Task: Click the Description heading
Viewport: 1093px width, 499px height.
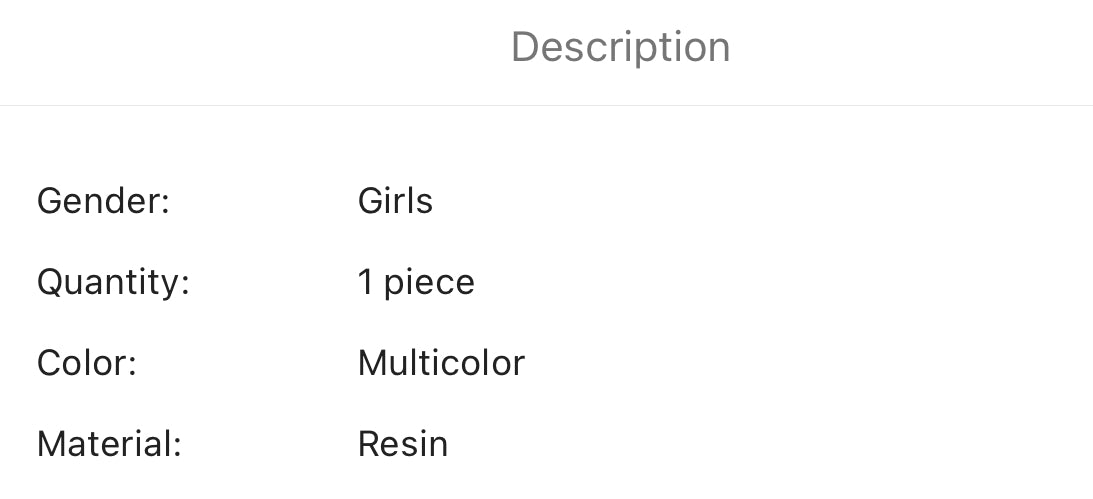Action: click(620, 47)
